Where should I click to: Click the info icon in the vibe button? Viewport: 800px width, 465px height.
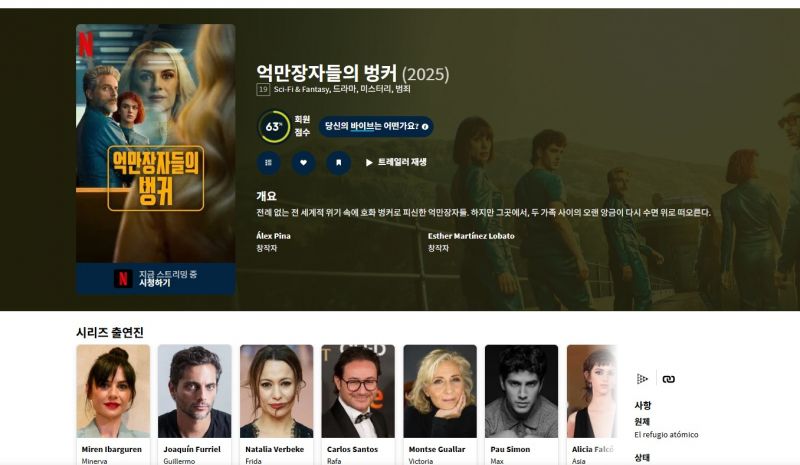tap(425, 127)
